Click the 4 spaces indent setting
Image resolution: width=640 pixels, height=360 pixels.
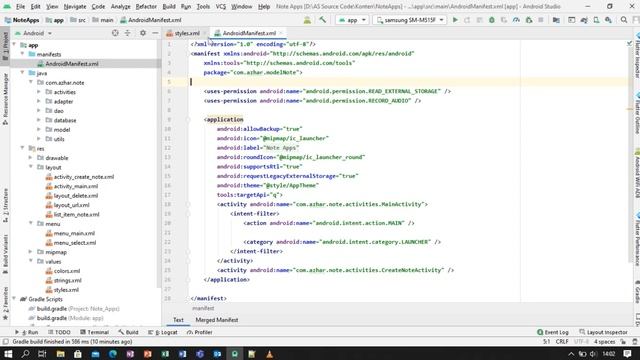[604, 342]
